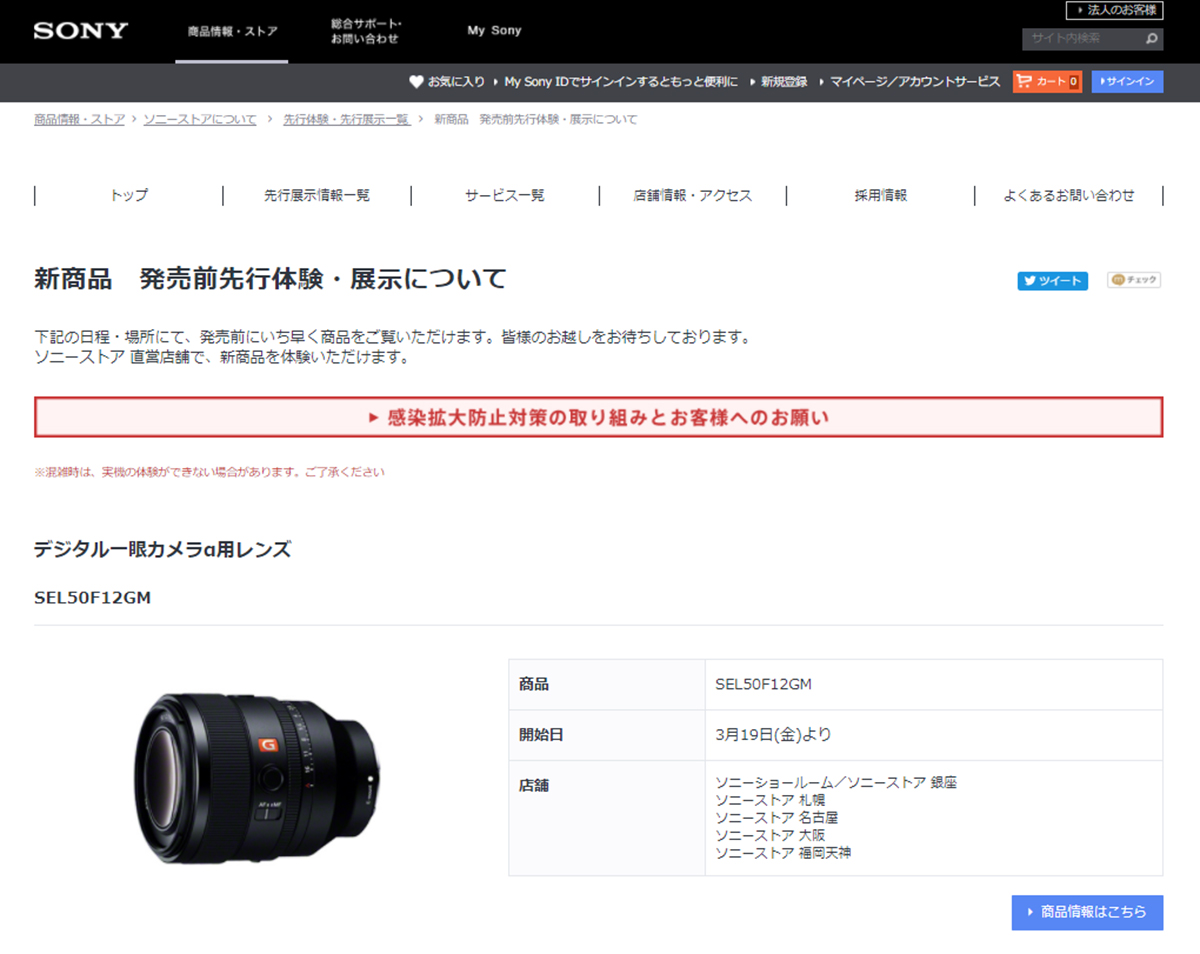Image resolution: width=1200 pixels, height=954 pixels.
Task: Open 感染拡大防止対策の取り組み banner
Action: point(599,417)
